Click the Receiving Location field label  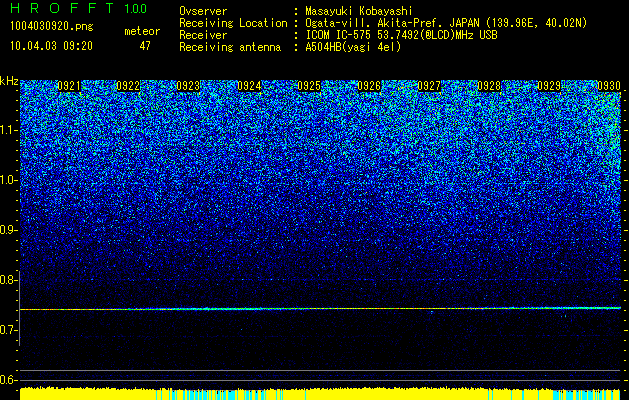click(x=233, y=23)
